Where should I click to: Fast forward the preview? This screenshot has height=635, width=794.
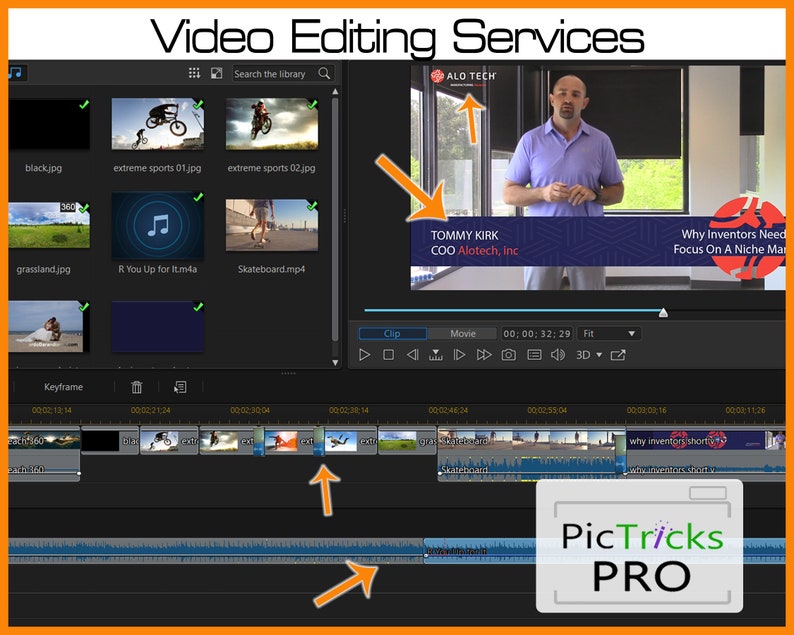click(x=484, y=355)
